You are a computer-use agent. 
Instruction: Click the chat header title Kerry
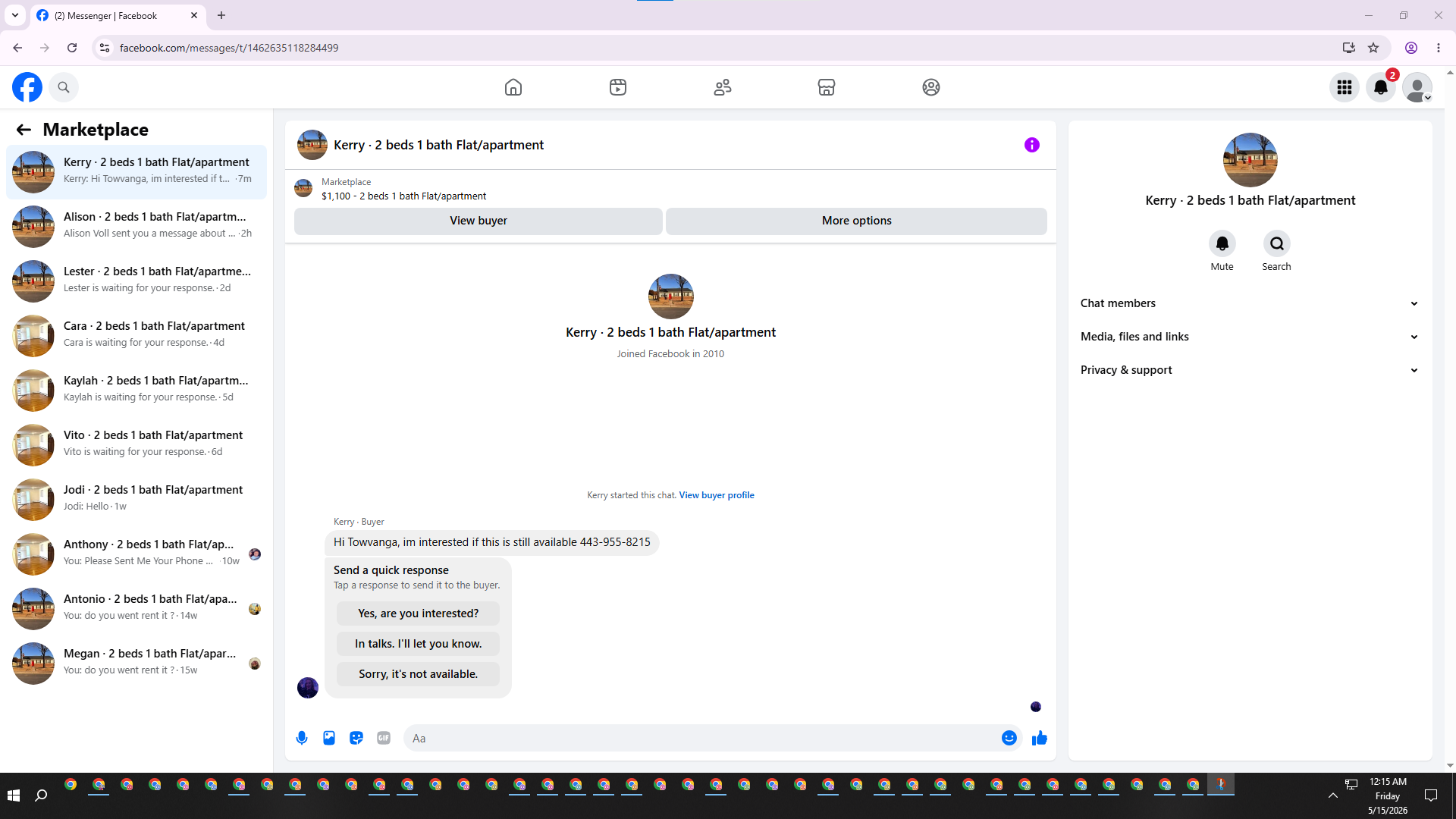[x=438, y=145]
